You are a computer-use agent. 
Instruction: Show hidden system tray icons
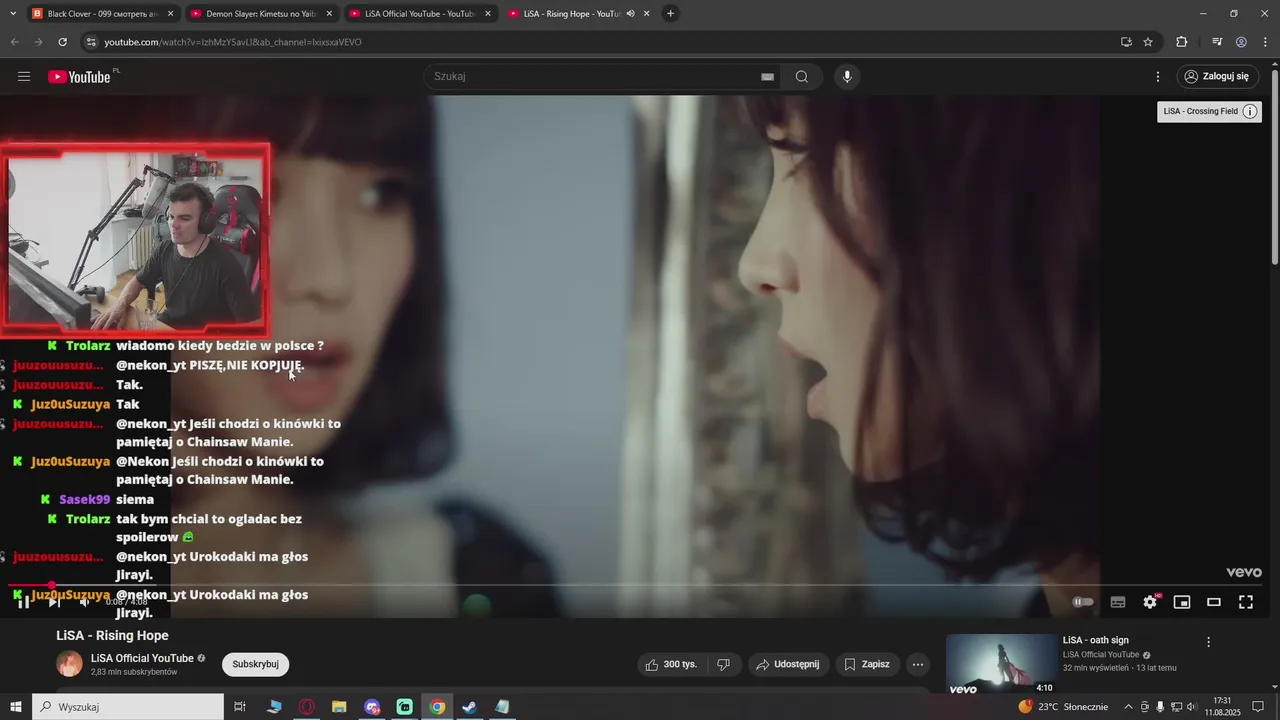click(1129, 707)
